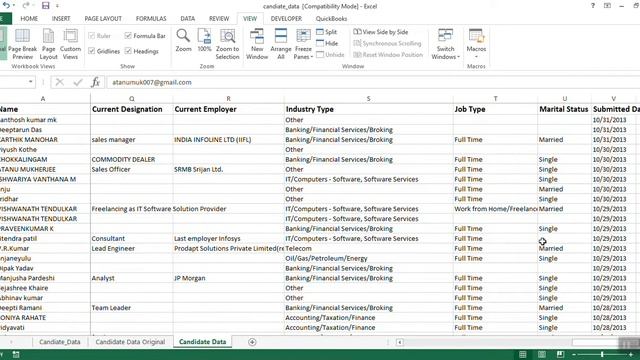
Task: Switch to Page Layout view in status bar
Action: click(542, 354)
